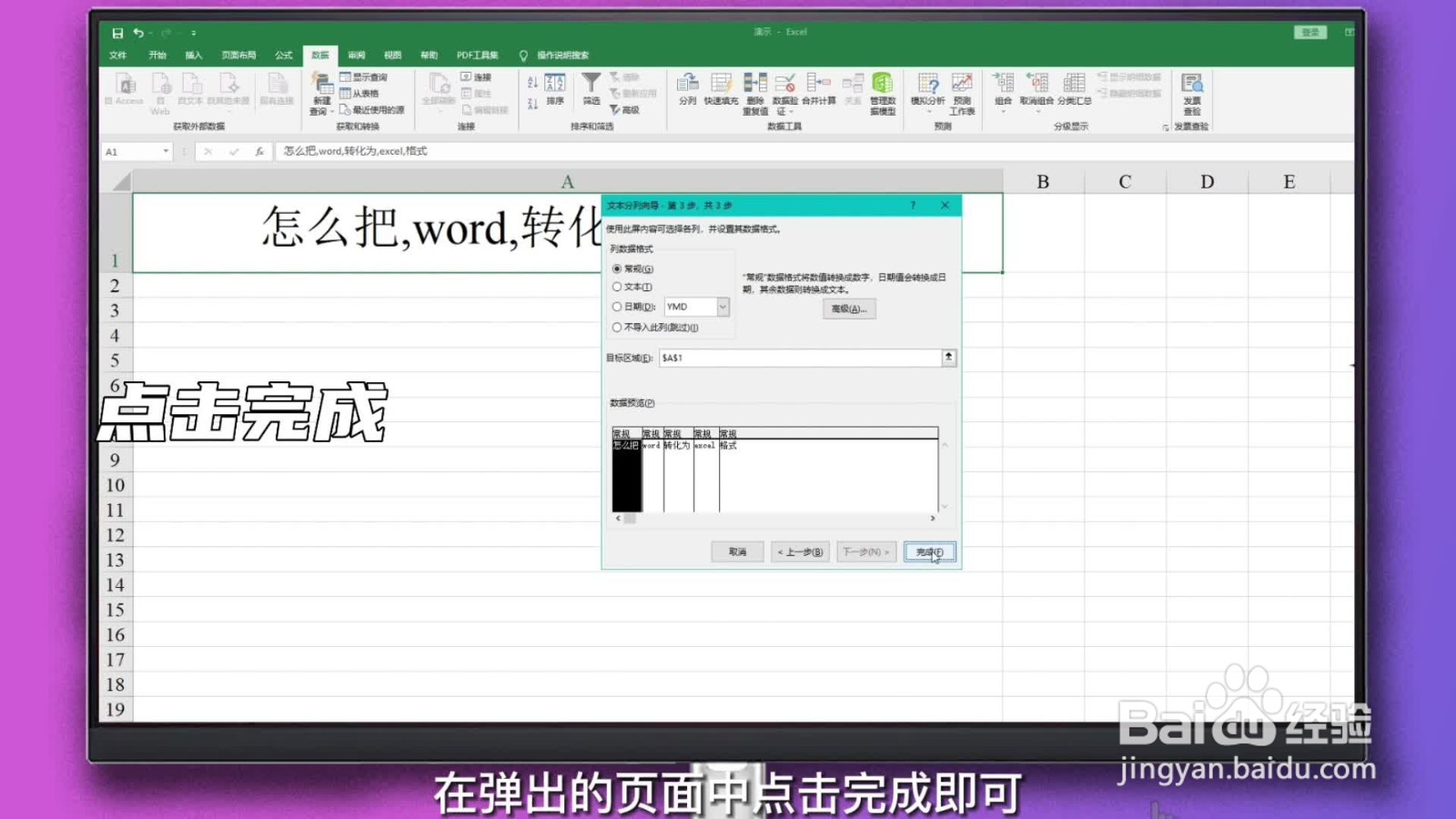Click the 登录 Sign in button
Screen dimensions: 1456x819
pos(1310,33)
